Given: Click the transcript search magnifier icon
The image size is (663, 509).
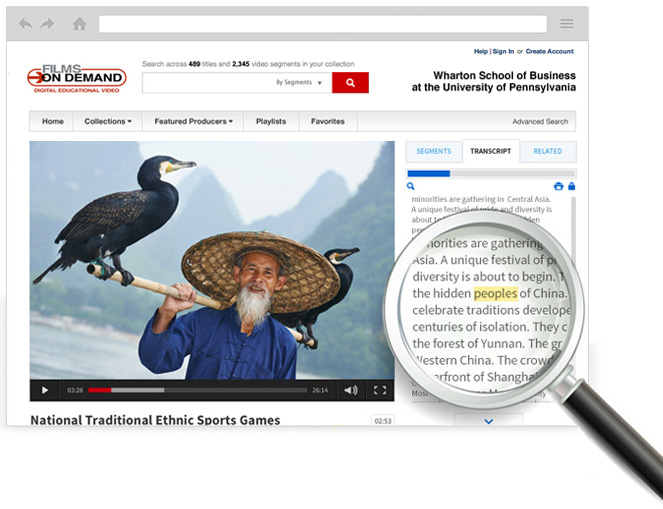Looking at the screenshot, I should (411, 186).
